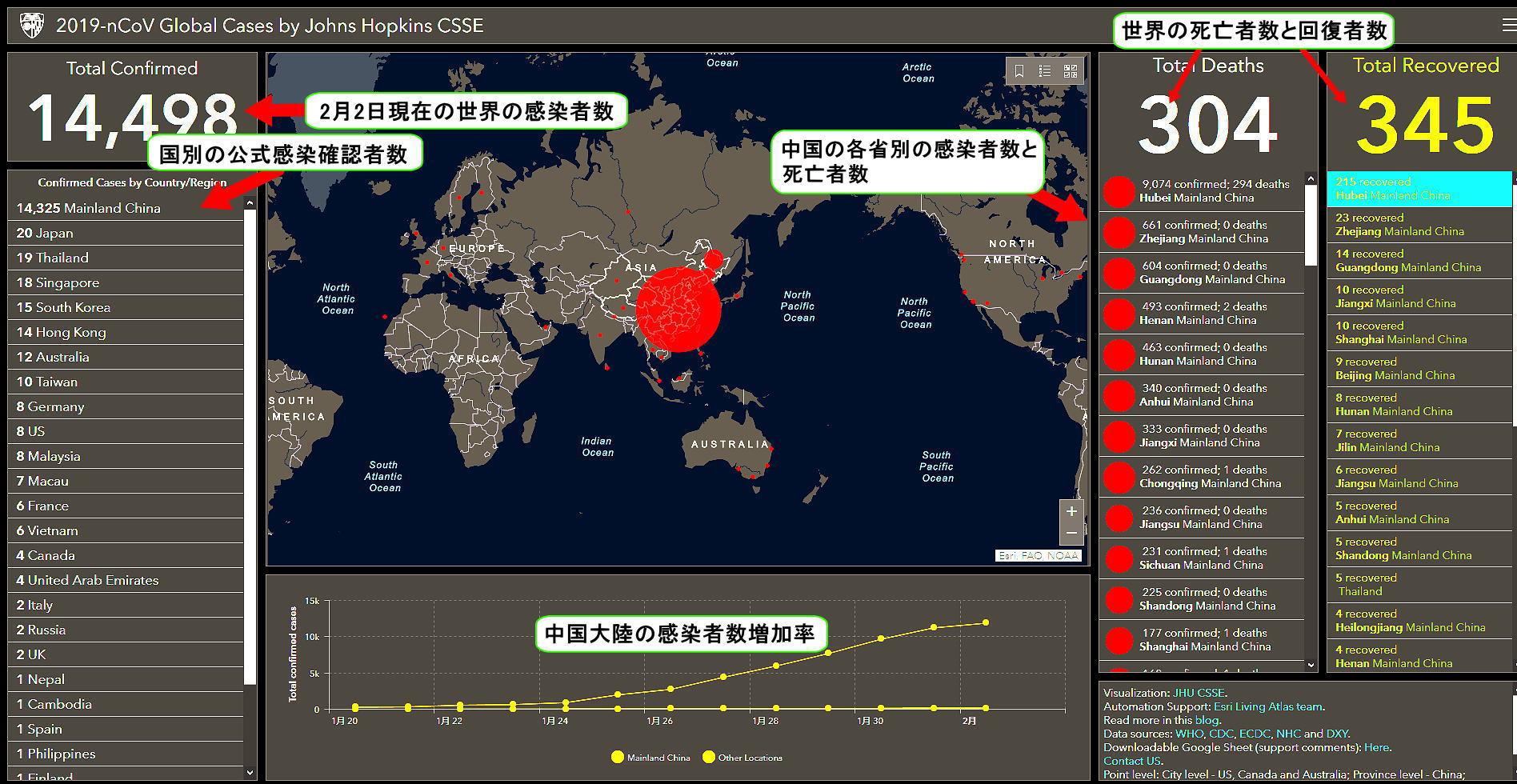Select 4 United Arab Emirates row
1517x784 pixels.
(126, 580)
